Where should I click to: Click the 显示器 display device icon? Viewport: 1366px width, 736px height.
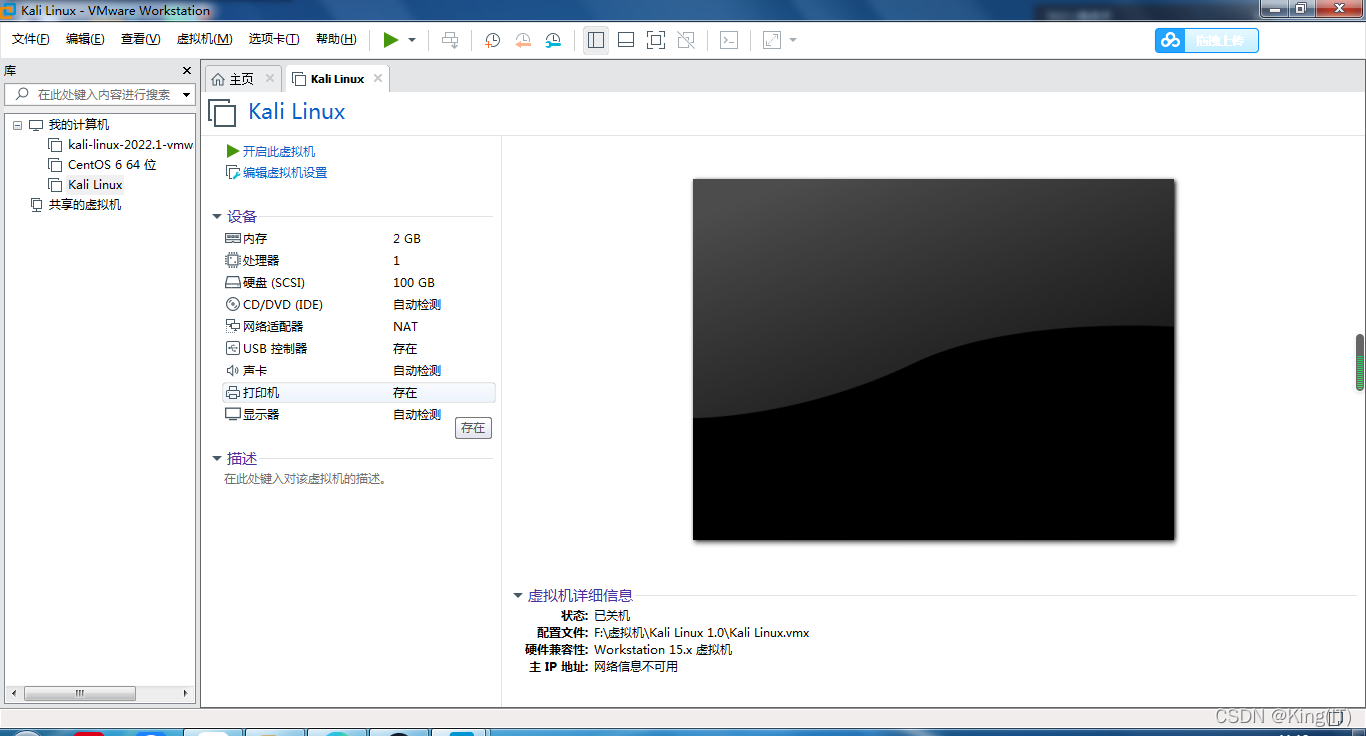click(233, 414)
